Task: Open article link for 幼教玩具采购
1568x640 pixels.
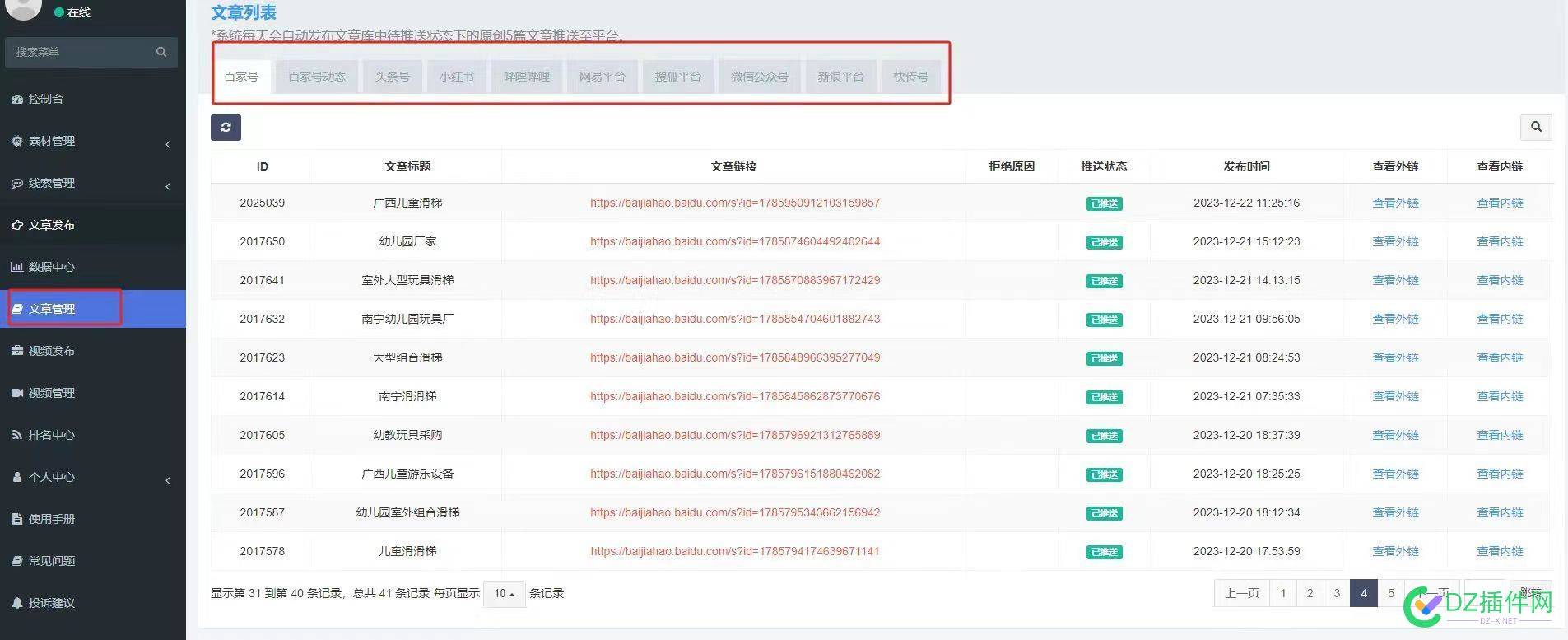Action: (735, 435)
